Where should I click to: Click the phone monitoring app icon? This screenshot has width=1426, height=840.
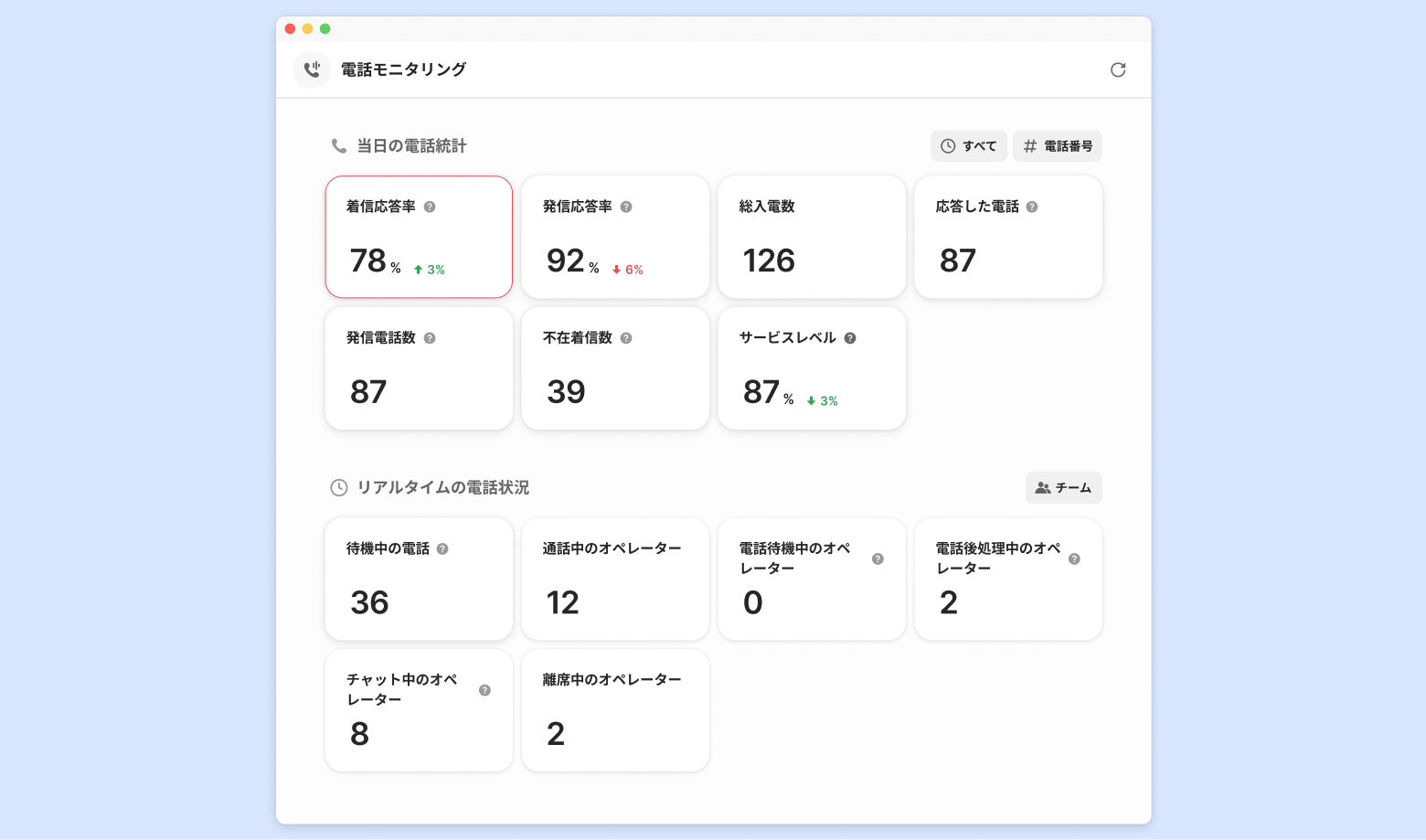pos(312,69)
